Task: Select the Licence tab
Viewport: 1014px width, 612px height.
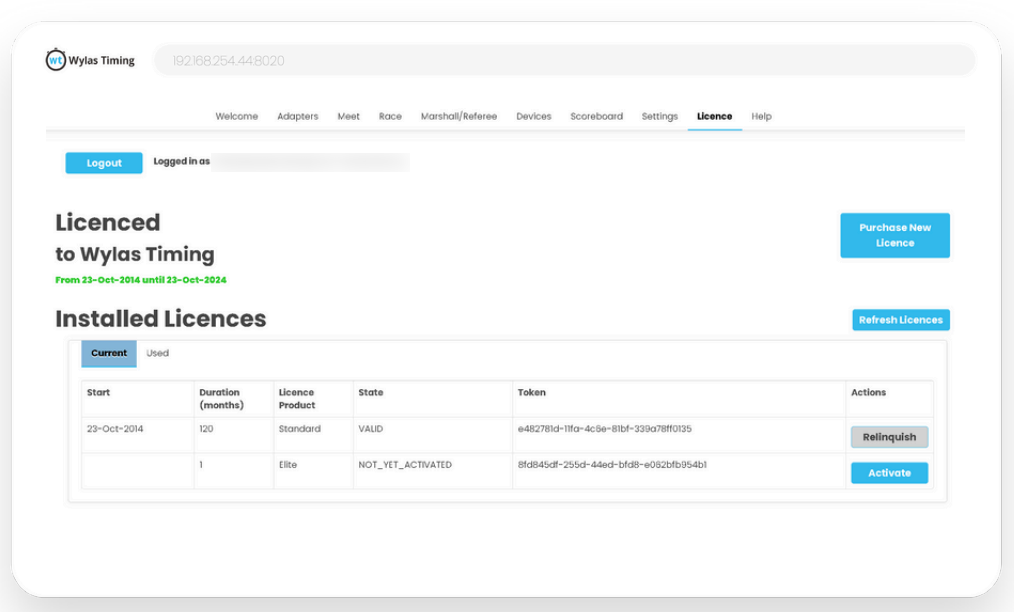Action: tap(714, 116)
